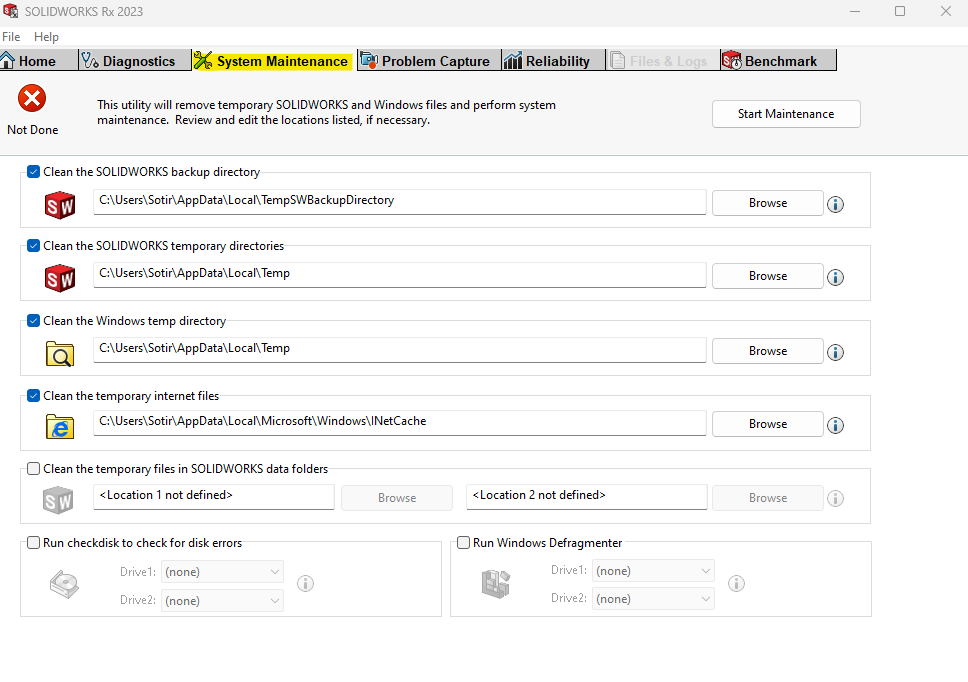
Task: Browse for the temporary internet files folder
Action: pyautogui.click(x=767, y=424)
